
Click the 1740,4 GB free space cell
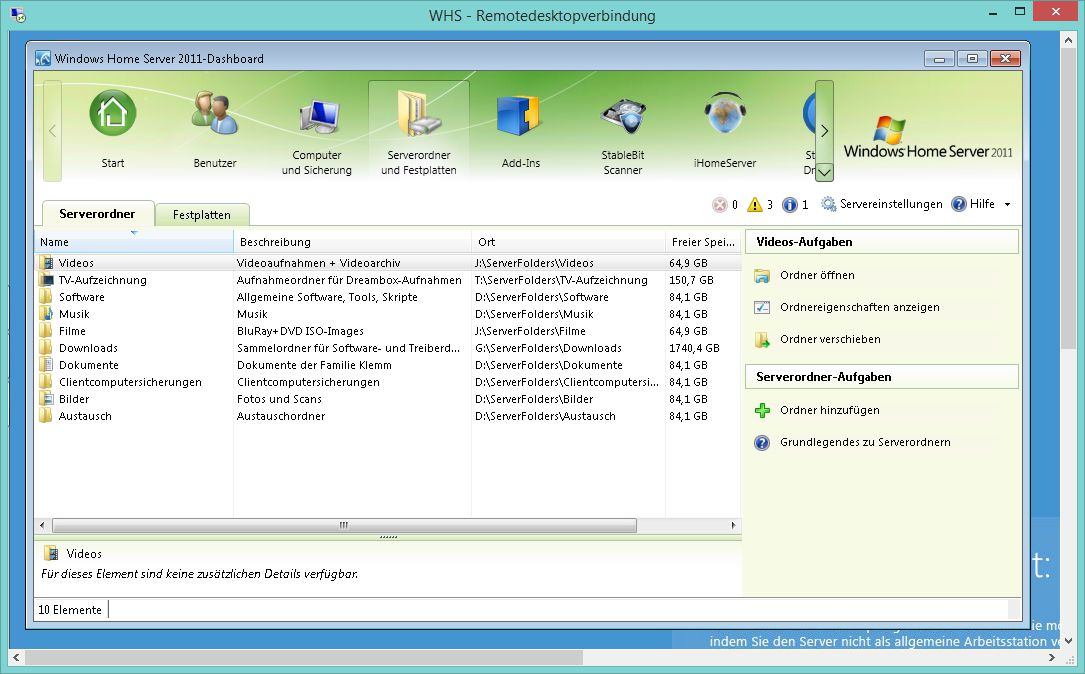pyautogui.click(x=694, y=348)
